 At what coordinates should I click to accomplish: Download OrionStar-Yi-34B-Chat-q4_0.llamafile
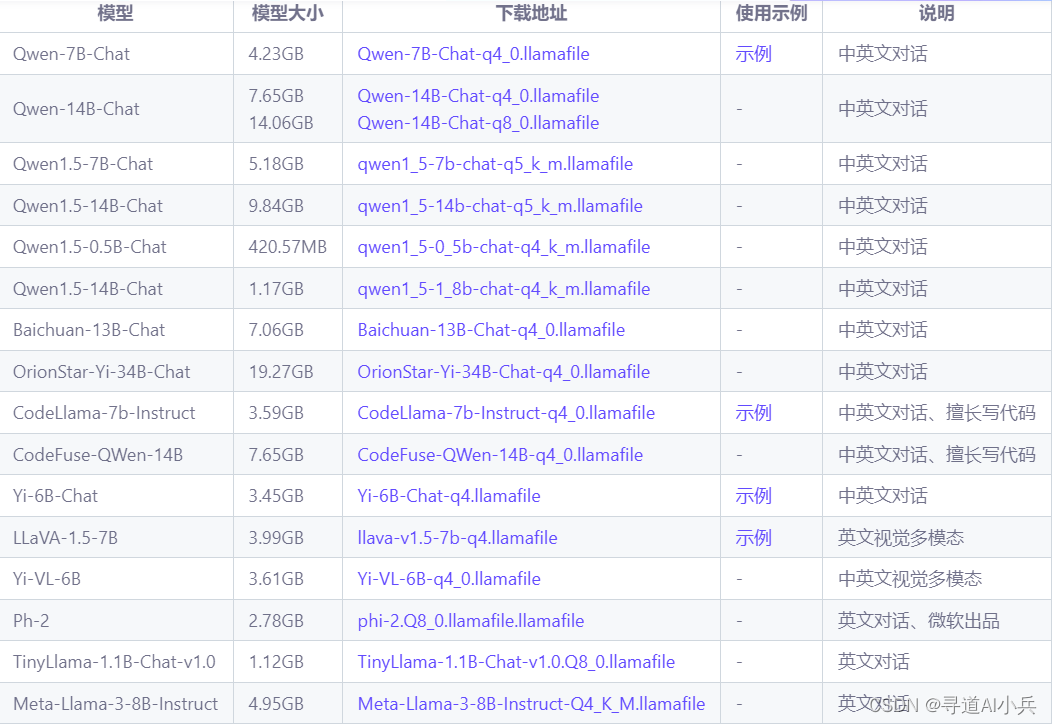click(503, 372)
